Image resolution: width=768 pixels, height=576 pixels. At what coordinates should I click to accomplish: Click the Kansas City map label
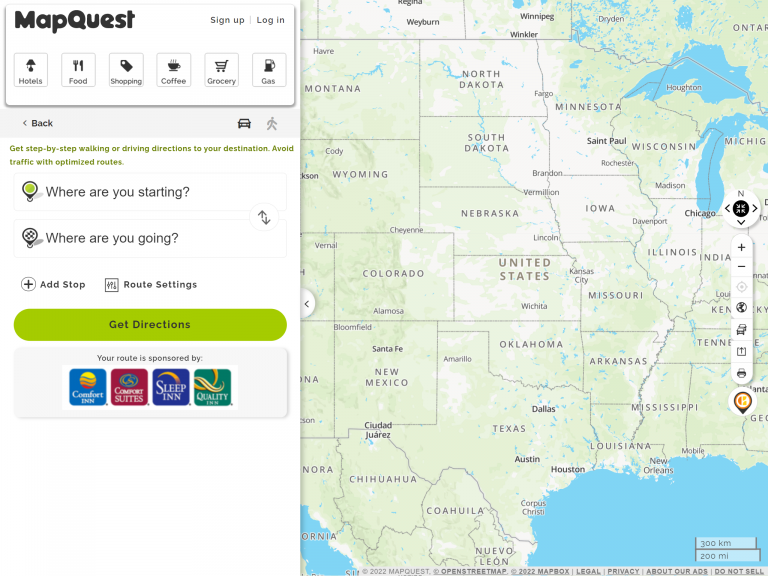pos(581,275)
